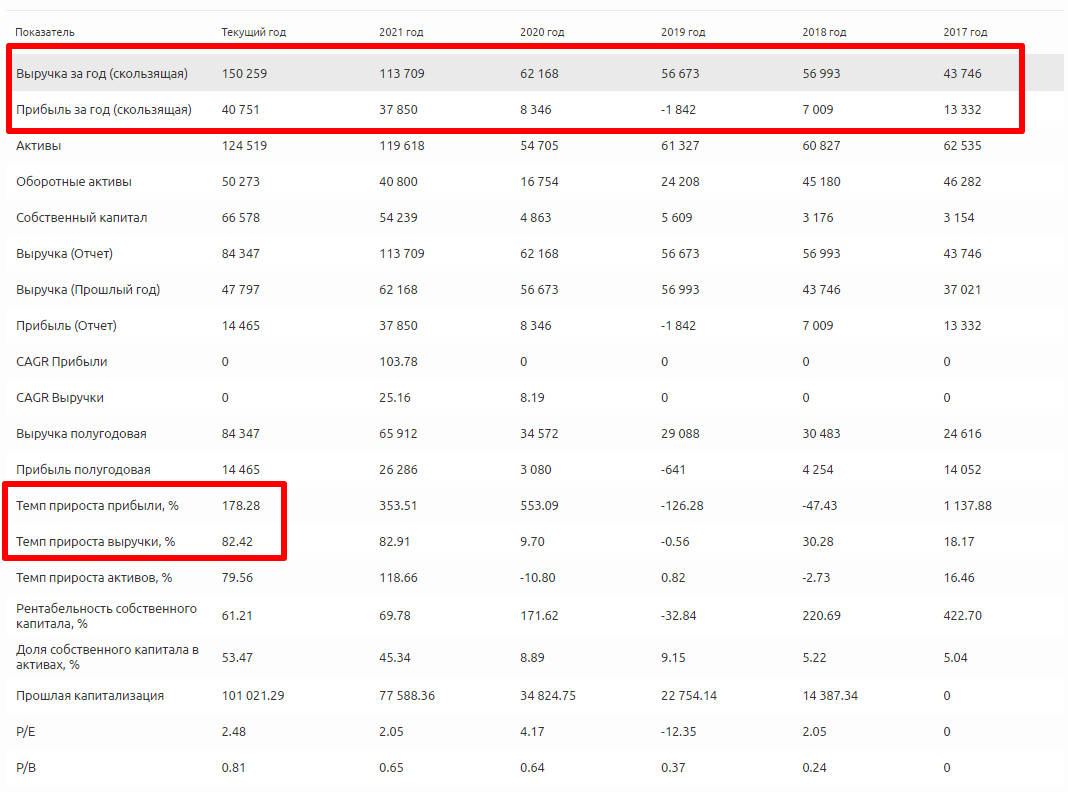Select the 'Темп прироста выручки, %' row label

[x=96, y=542]
